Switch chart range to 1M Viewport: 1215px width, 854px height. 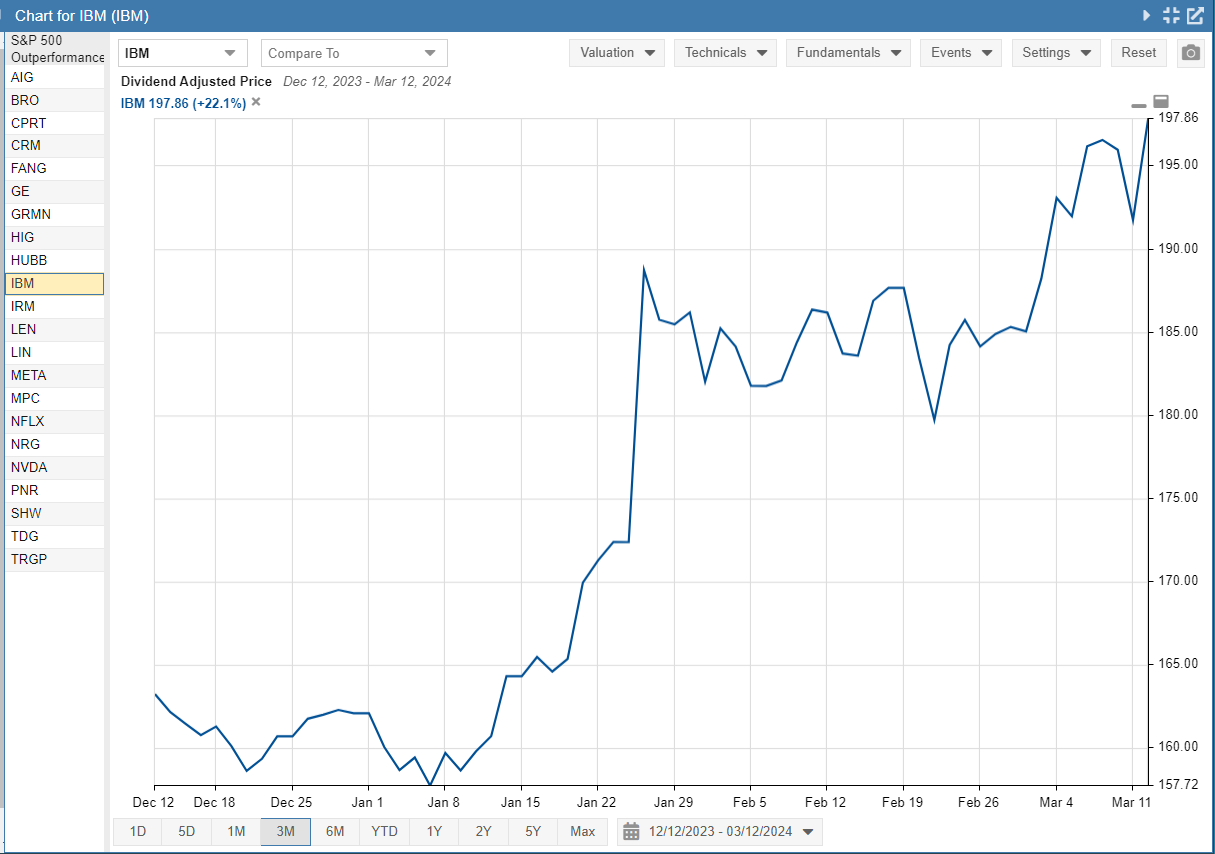click(236, 831)
